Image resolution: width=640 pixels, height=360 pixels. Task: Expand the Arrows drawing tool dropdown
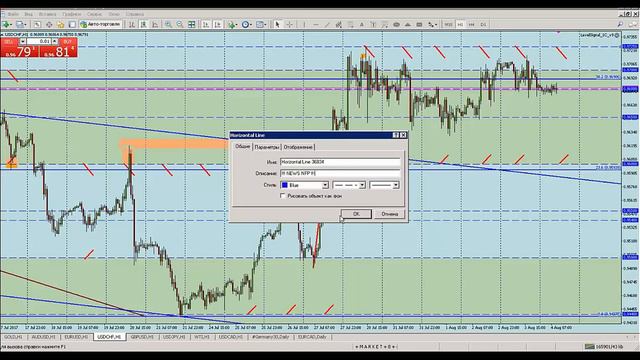(436, 24)
